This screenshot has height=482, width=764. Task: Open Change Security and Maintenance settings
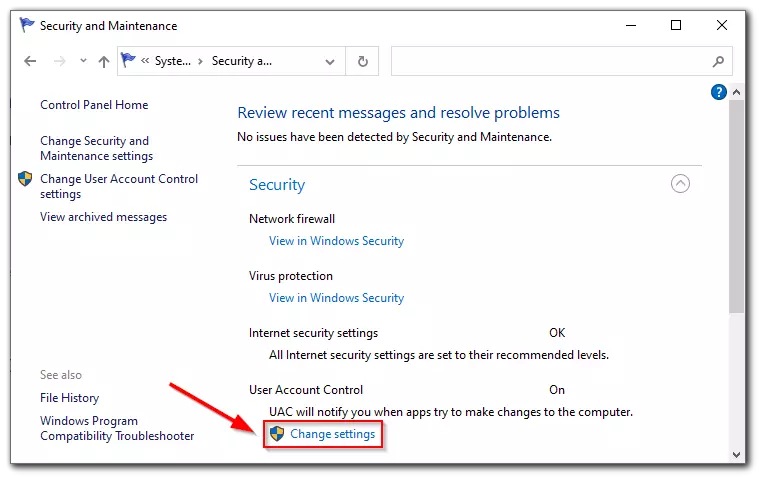(x=96, y=148)
